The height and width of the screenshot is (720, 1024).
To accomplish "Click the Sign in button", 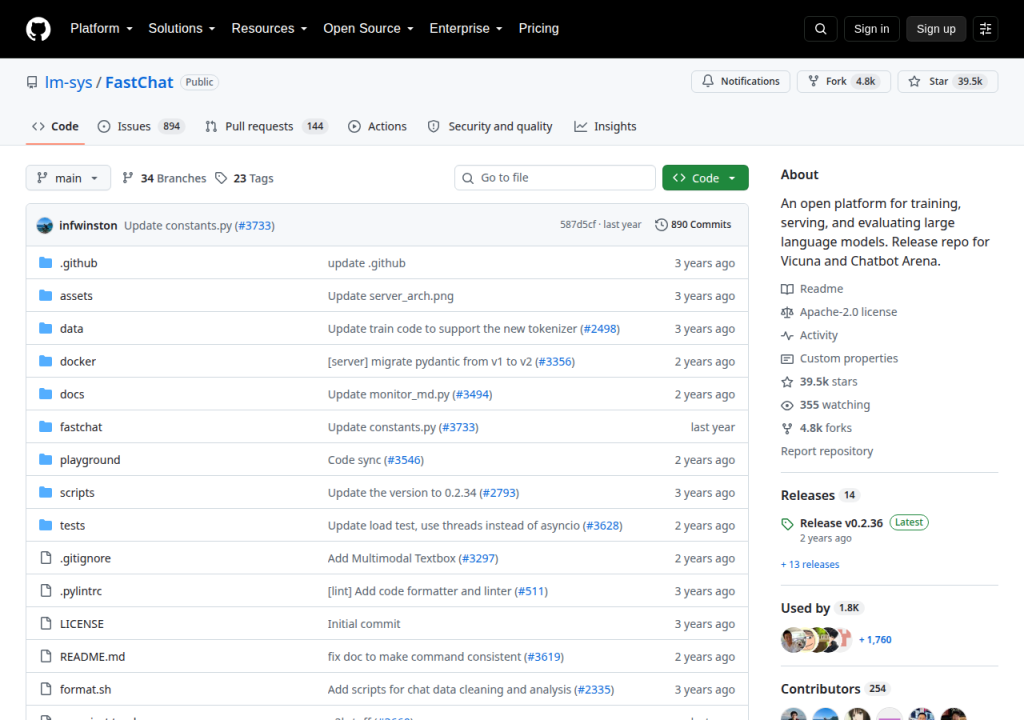I will 871,29.
